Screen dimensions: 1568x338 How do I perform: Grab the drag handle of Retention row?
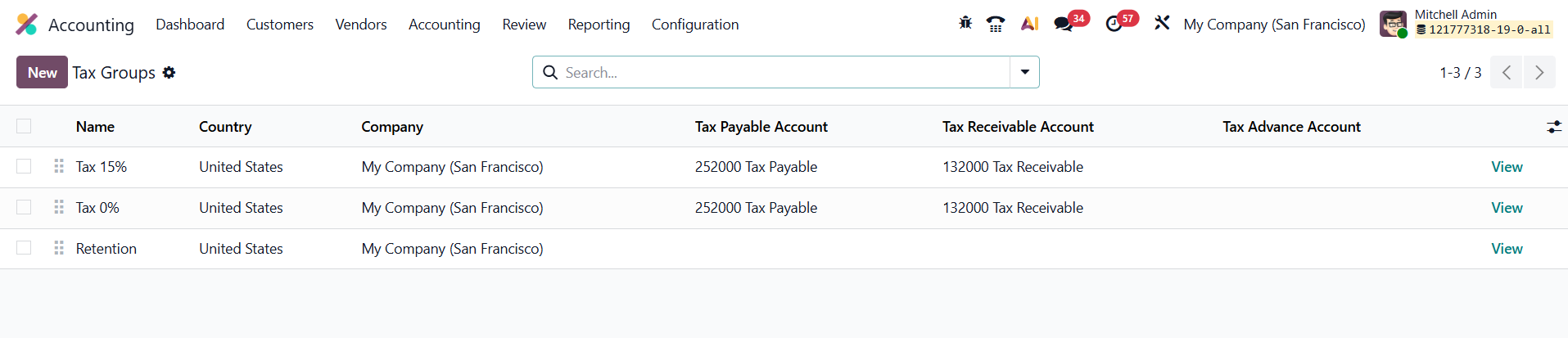59,248
